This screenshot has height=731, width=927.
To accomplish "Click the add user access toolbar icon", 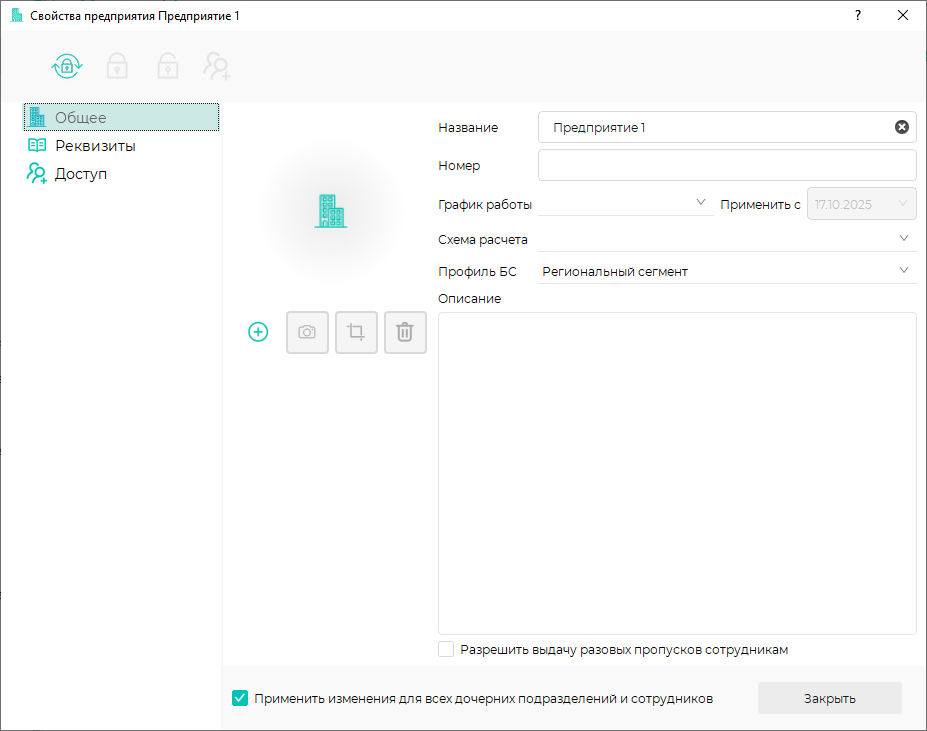I will pyautogui.click(x=217, y=67).
